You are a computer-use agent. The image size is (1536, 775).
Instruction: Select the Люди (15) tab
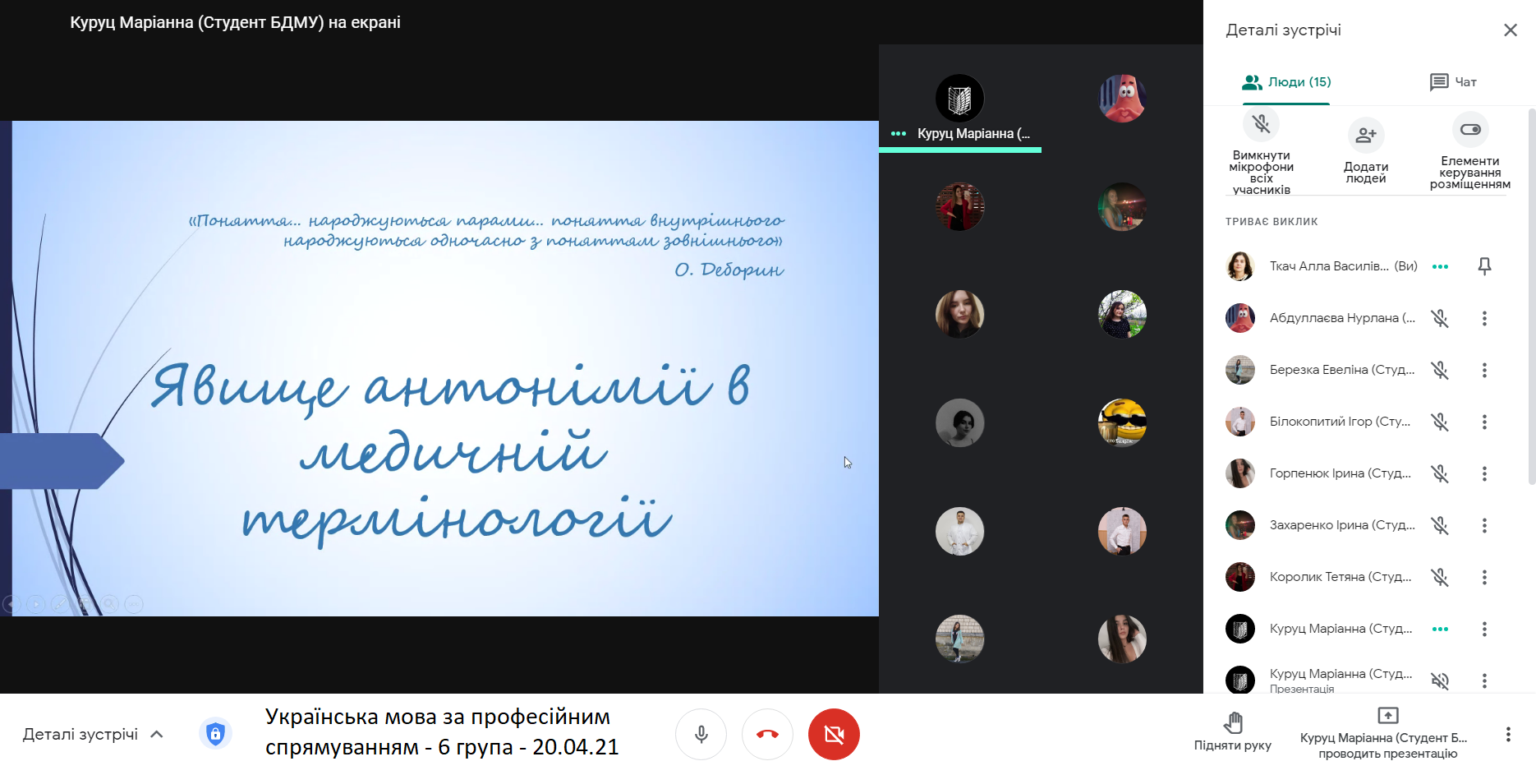[x=1286, y=82]
